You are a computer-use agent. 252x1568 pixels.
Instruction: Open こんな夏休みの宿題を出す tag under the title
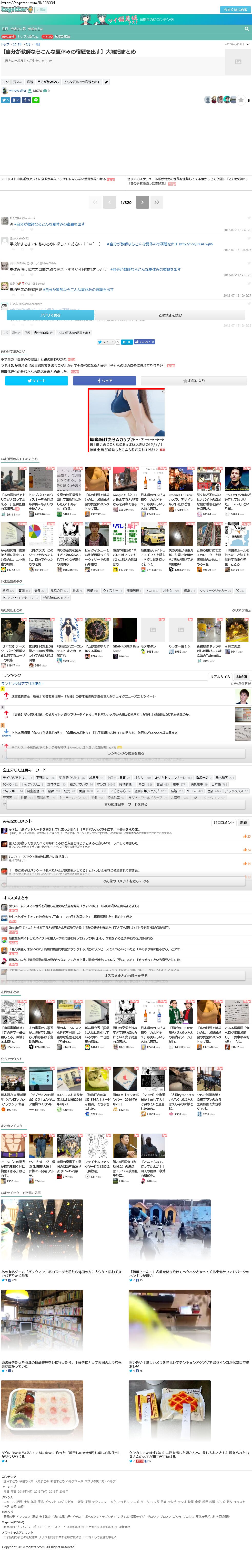82,82
